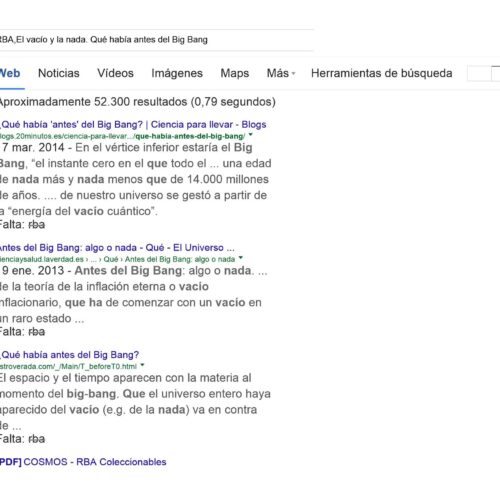The height and width of the screenshot is (500, 500).
Task: Open Herramientas de búsqueda options
Action: [x=381, y=73]
